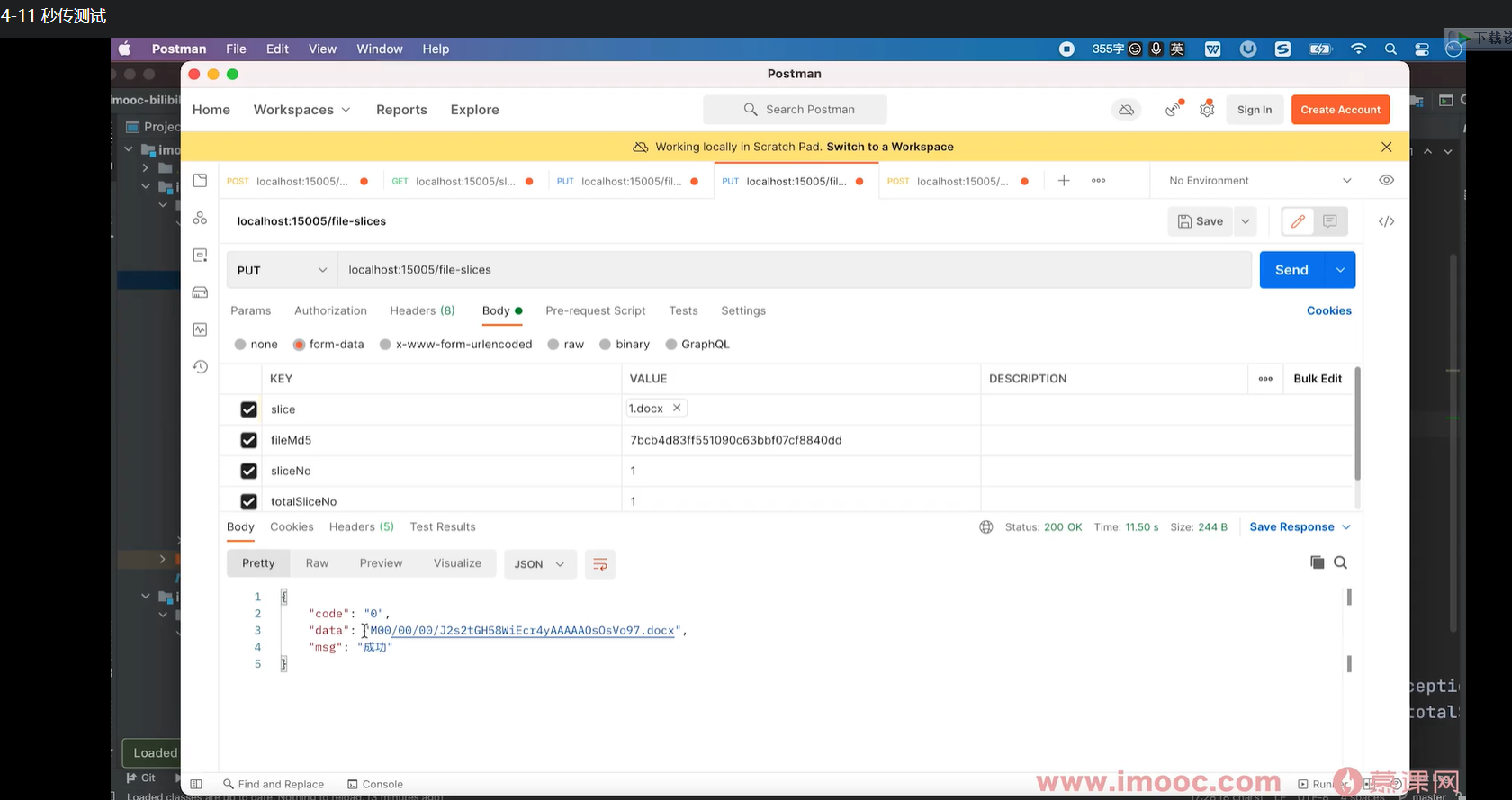This screenshot has height=800, width=1512.
Task: Open the Cookies link under Send
Action: 1328,310
